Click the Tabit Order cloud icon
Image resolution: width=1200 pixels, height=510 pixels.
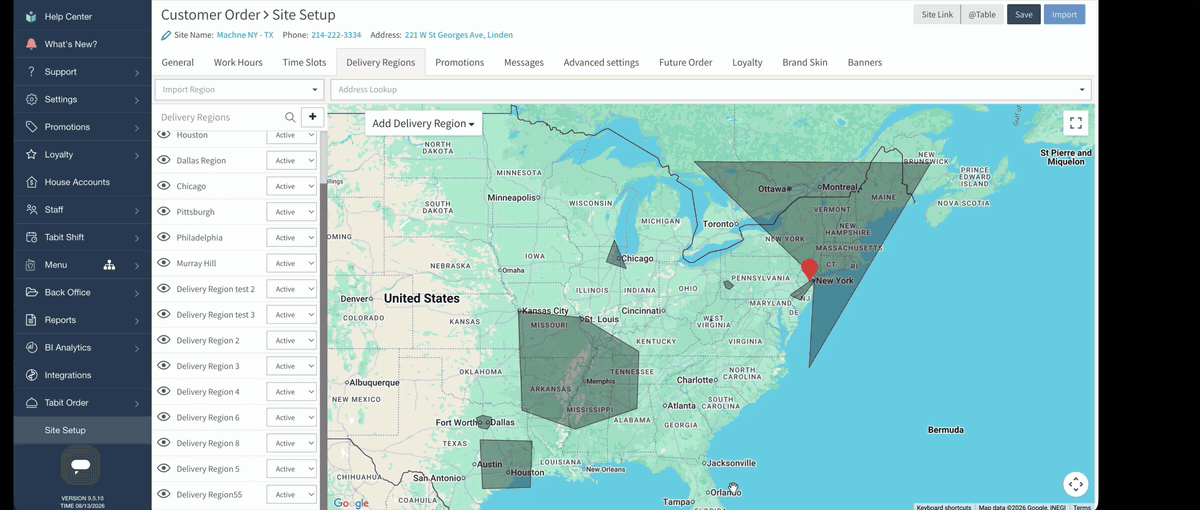[x=32, y=402]
